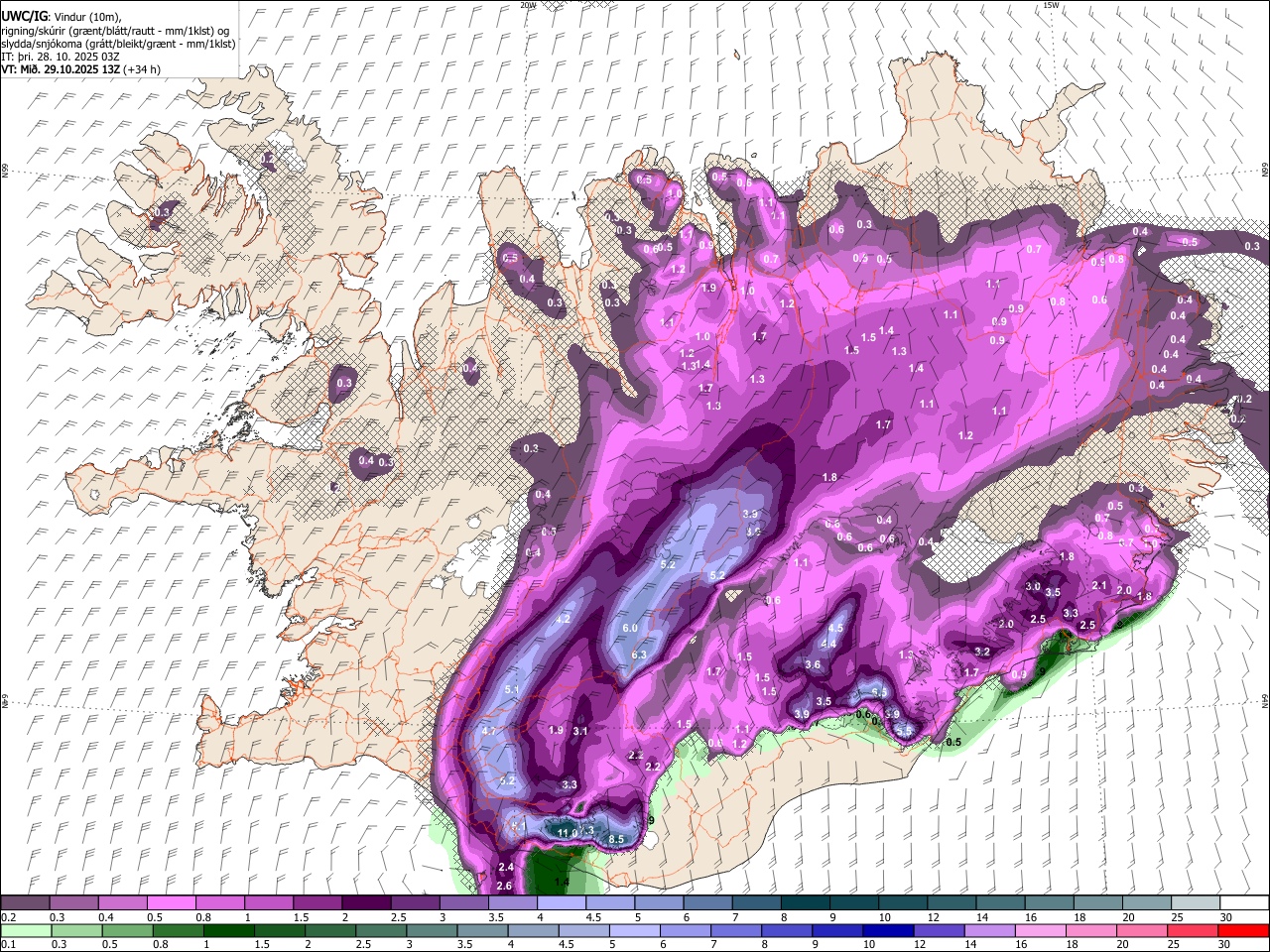Click the 2.4 map value
Viewport: 1270px width, 952px height.
(x=505, y=867)
